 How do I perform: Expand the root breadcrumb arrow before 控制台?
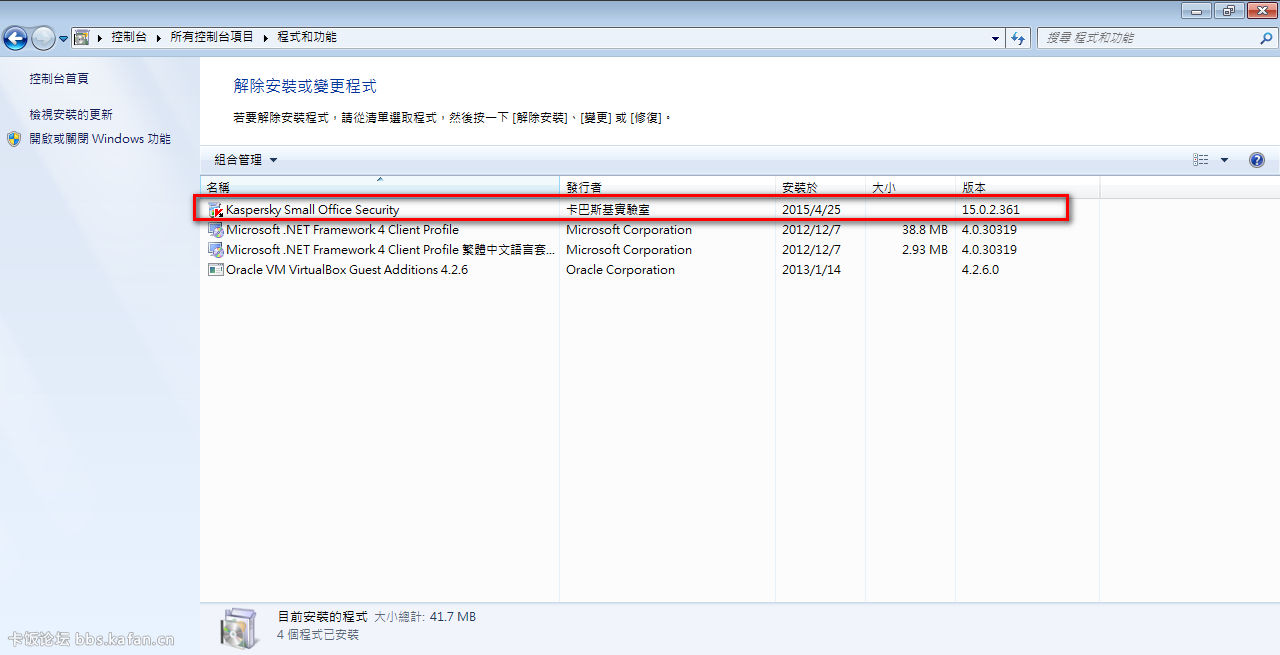click(100, 38)
